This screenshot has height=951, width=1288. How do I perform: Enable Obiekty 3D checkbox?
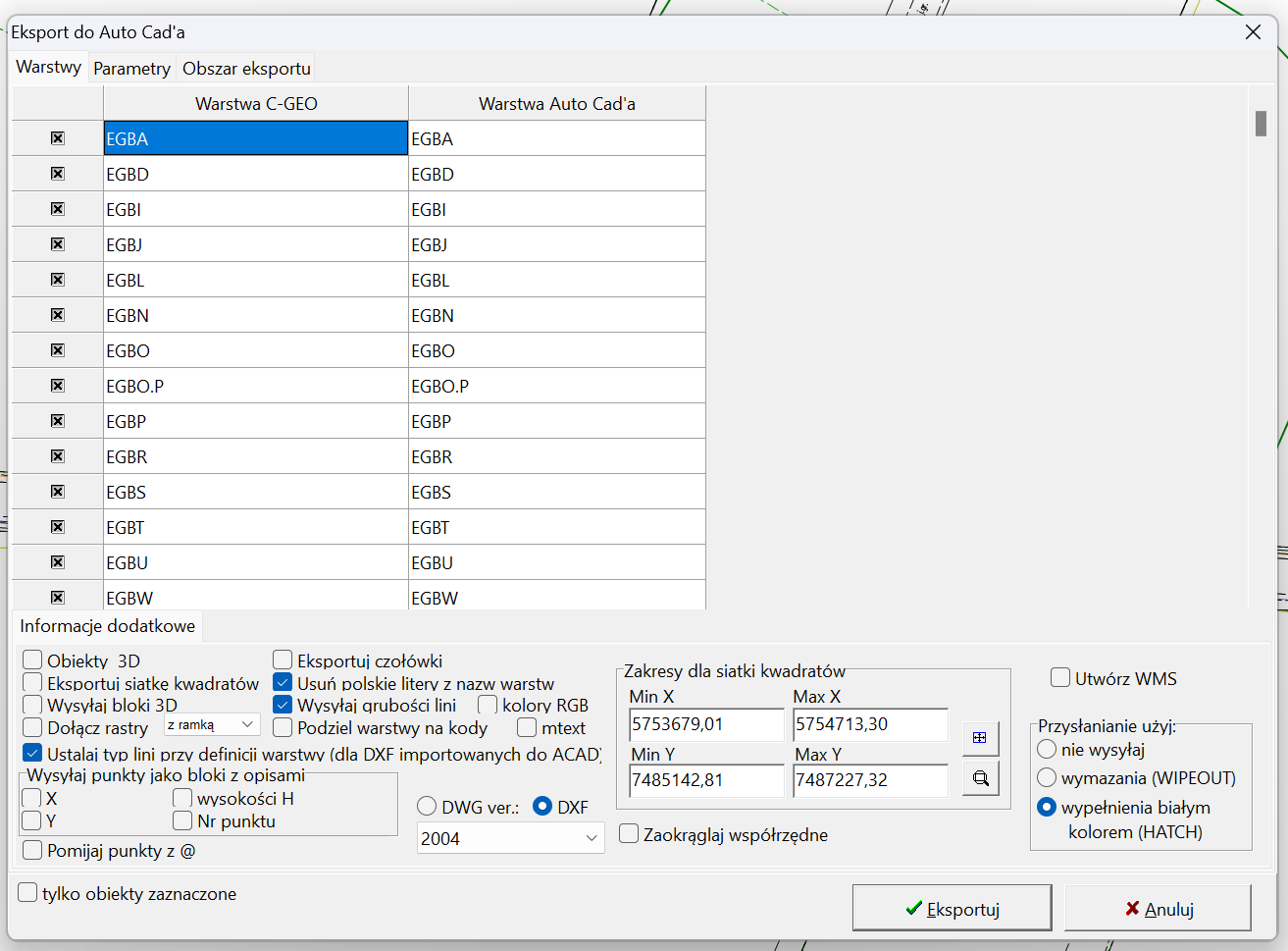tap(32, 660)
